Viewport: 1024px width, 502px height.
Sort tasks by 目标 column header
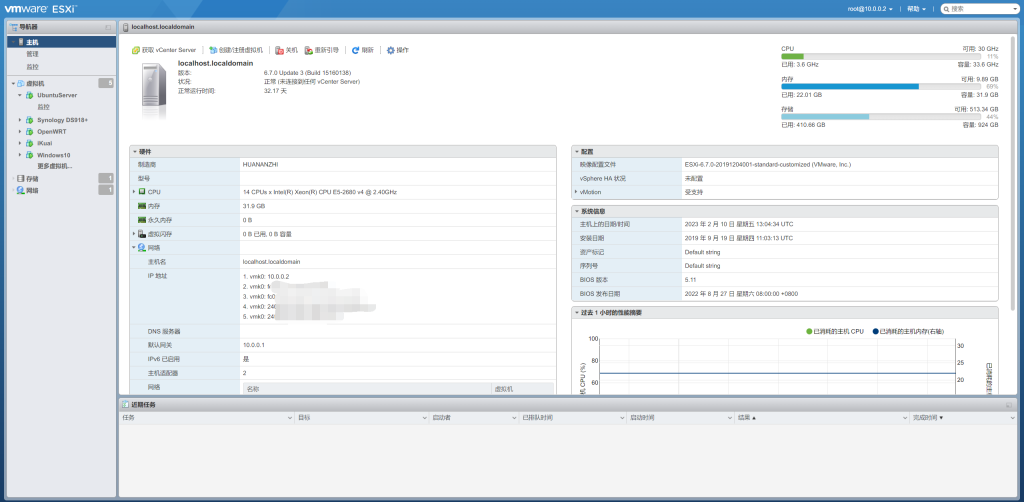point(362,417)
